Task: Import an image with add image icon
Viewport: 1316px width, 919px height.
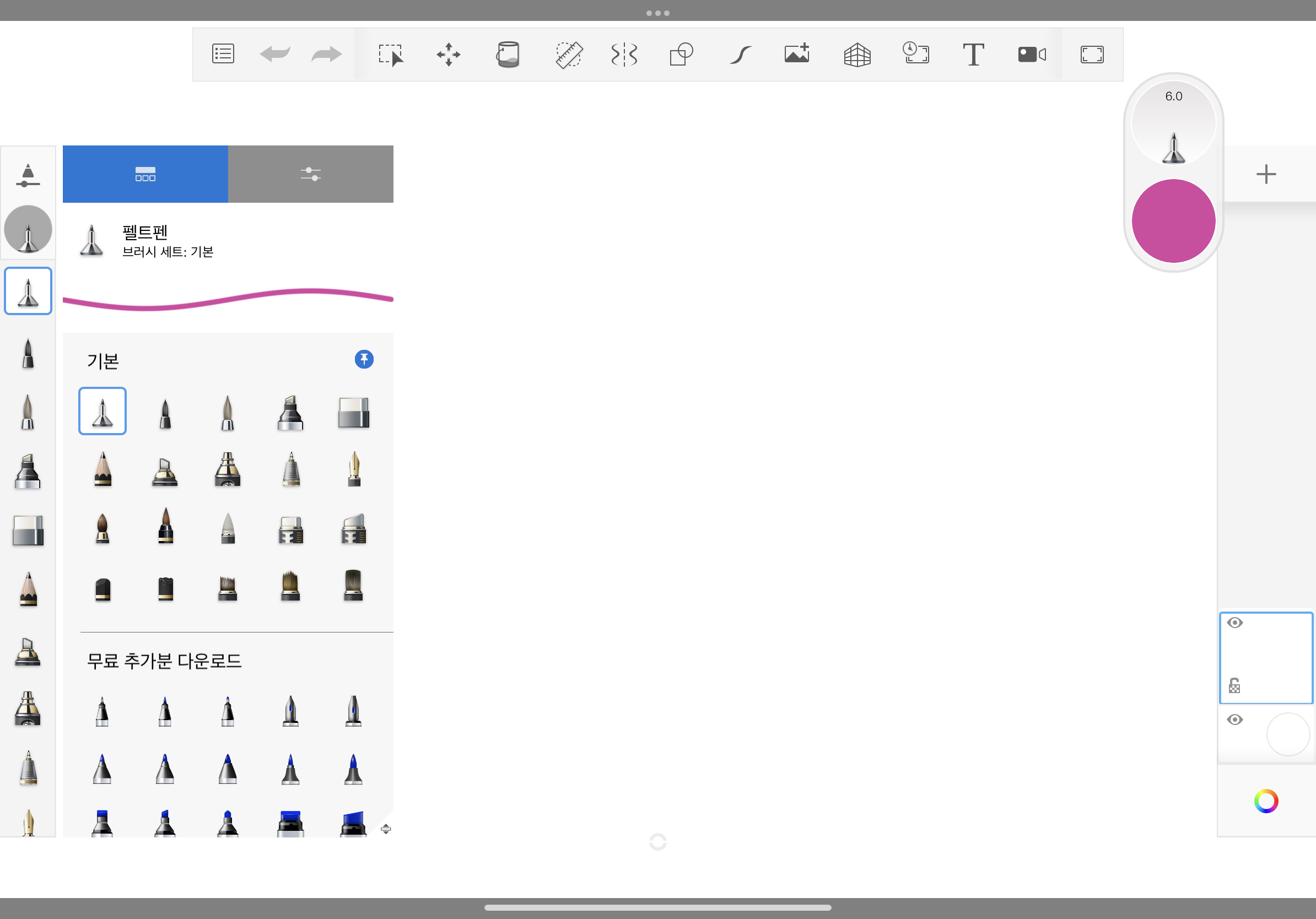Action: [797, 53]
